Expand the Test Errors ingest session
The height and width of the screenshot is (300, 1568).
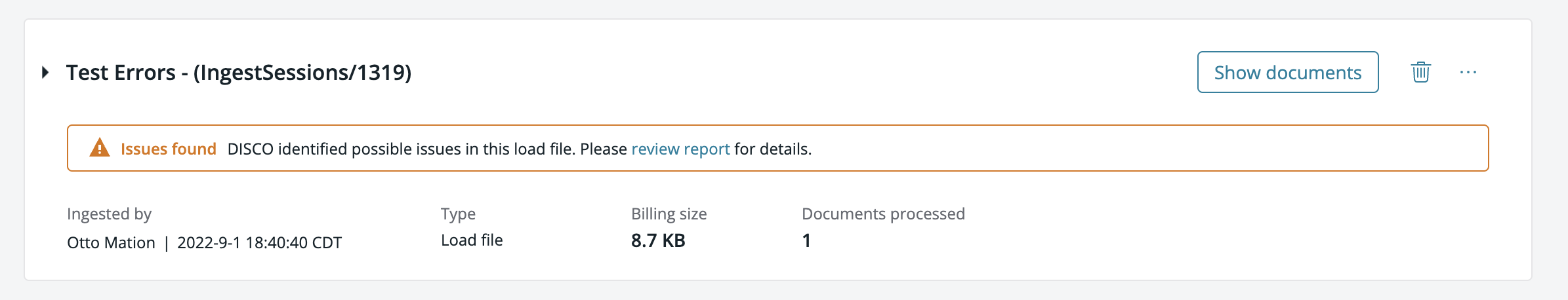[45, 72]
